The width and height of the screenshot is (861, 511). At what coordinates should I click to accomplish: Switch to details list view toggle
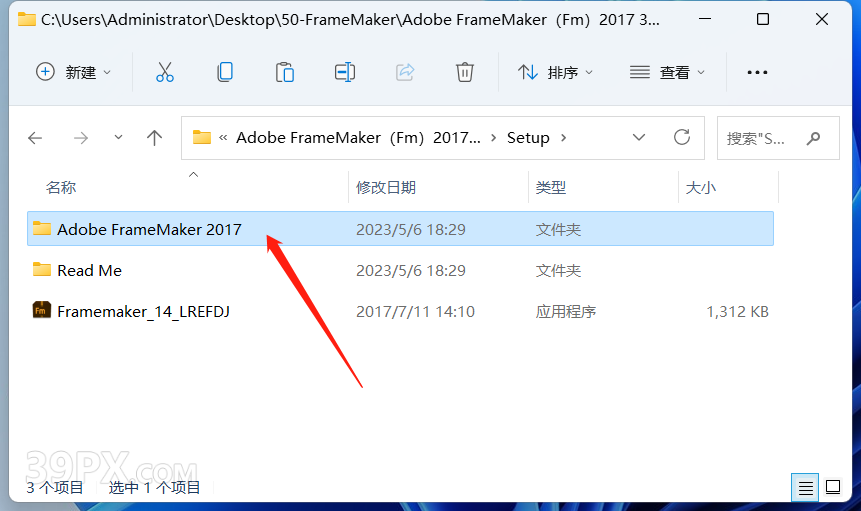click(805, 487)
